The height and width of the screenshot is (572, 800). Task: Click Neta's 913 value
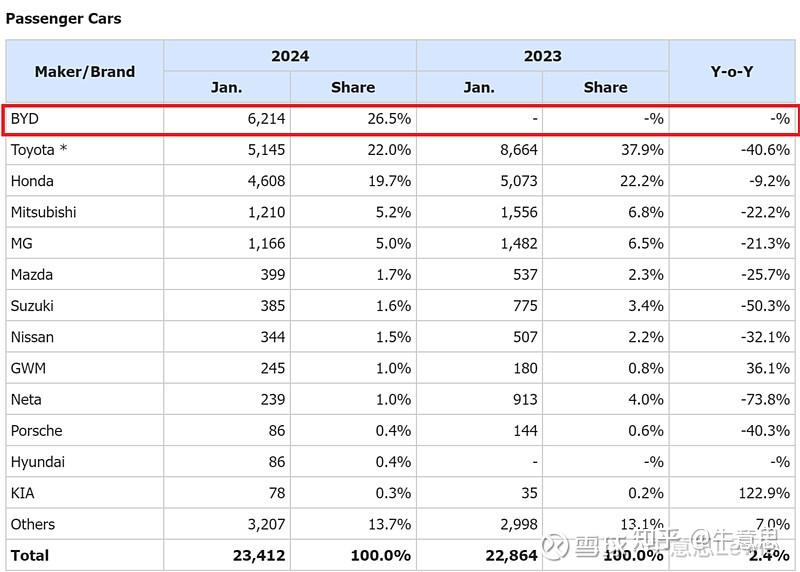coord(480,399)
